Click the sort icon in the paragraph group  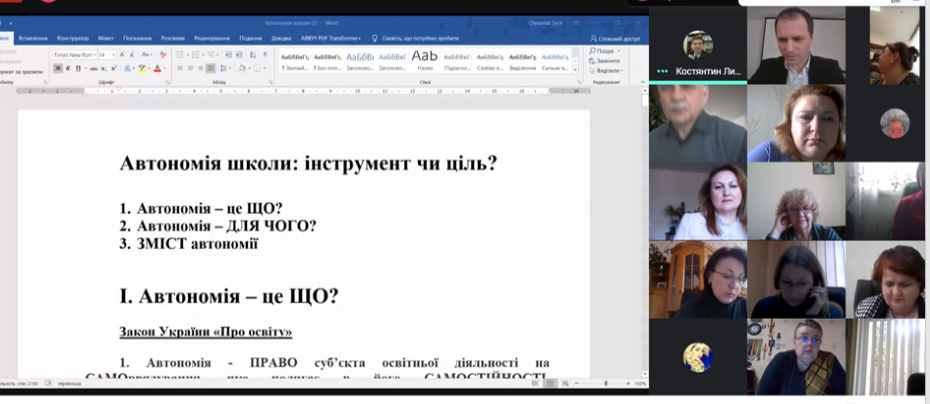pyautogui.click(x=253, y=54)
